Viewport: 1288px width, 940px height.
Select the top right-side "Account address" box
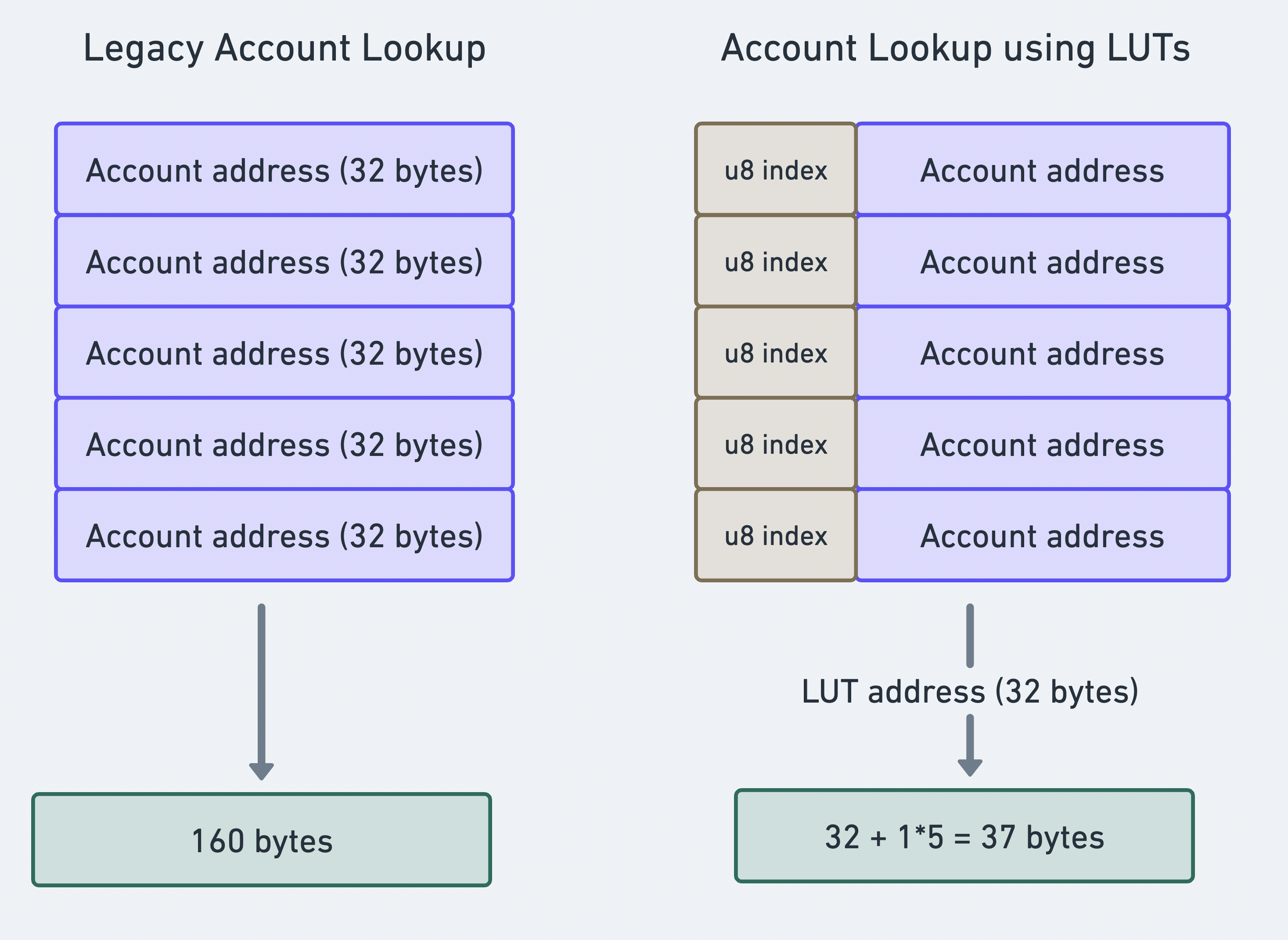(x=1042, y=169)
